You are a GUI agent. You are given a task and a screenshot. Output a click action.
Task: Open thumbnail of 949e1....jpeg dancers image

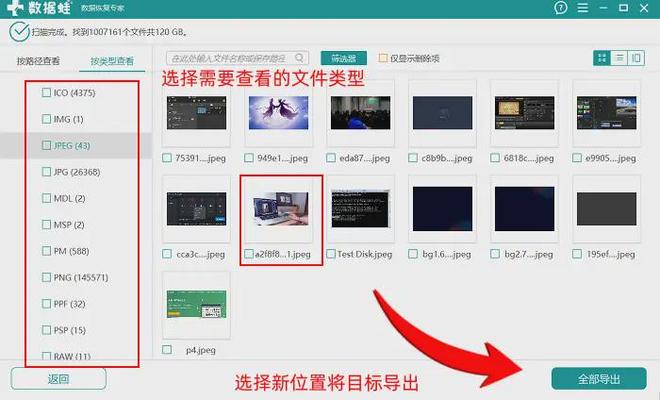pos(278,113)
